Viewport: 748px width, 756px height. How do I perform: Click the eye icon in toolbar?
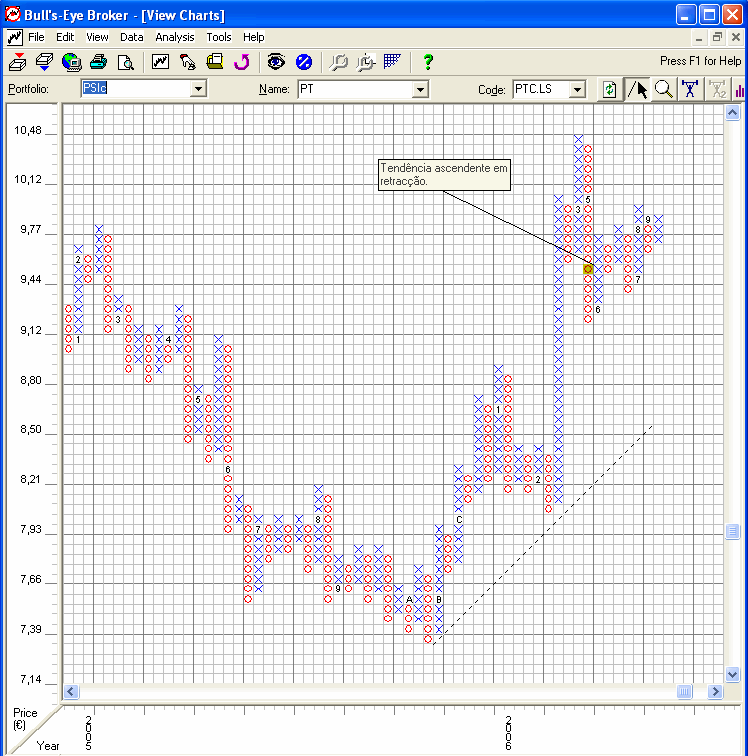point(276,62)
